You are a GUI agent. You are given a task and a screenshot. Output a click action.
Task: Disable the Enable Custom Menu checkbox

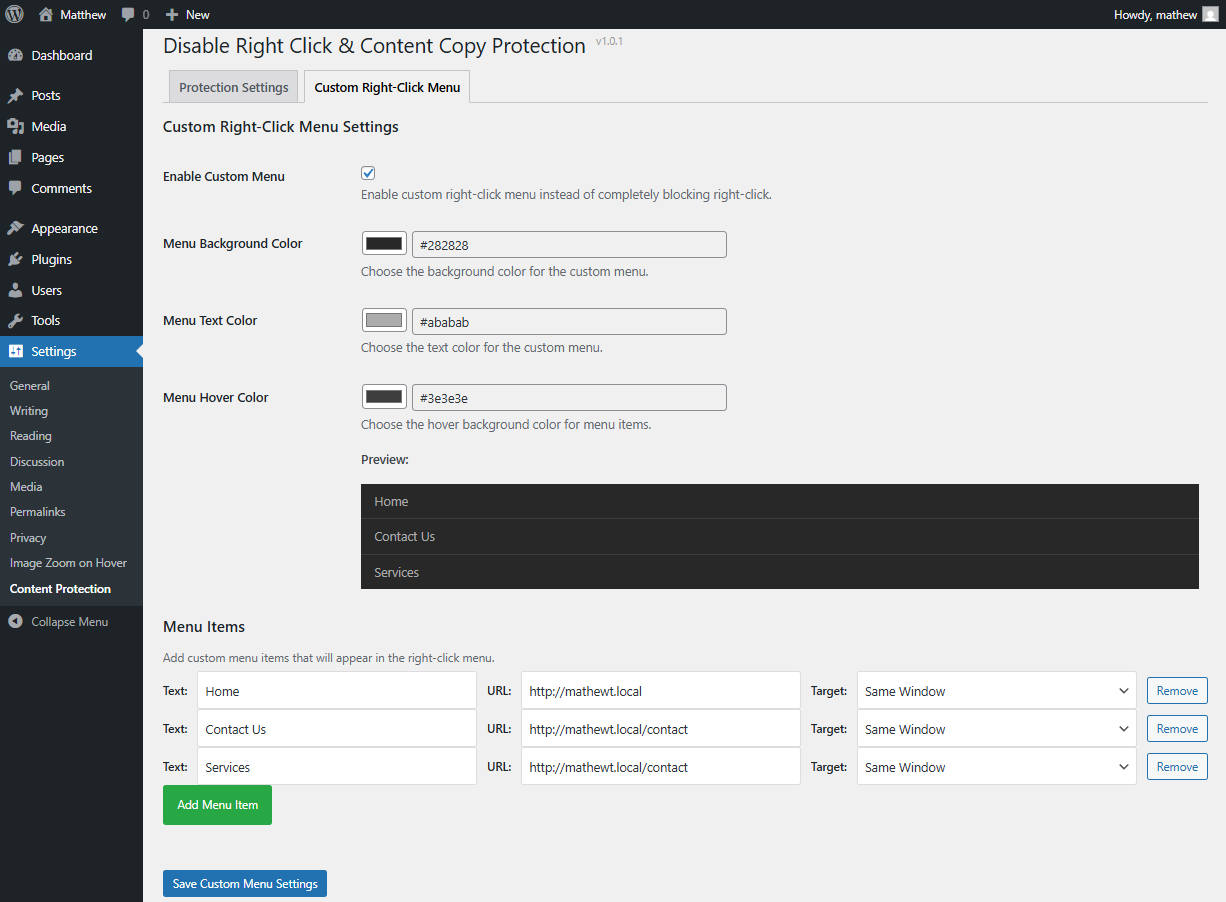click(368, 172)
